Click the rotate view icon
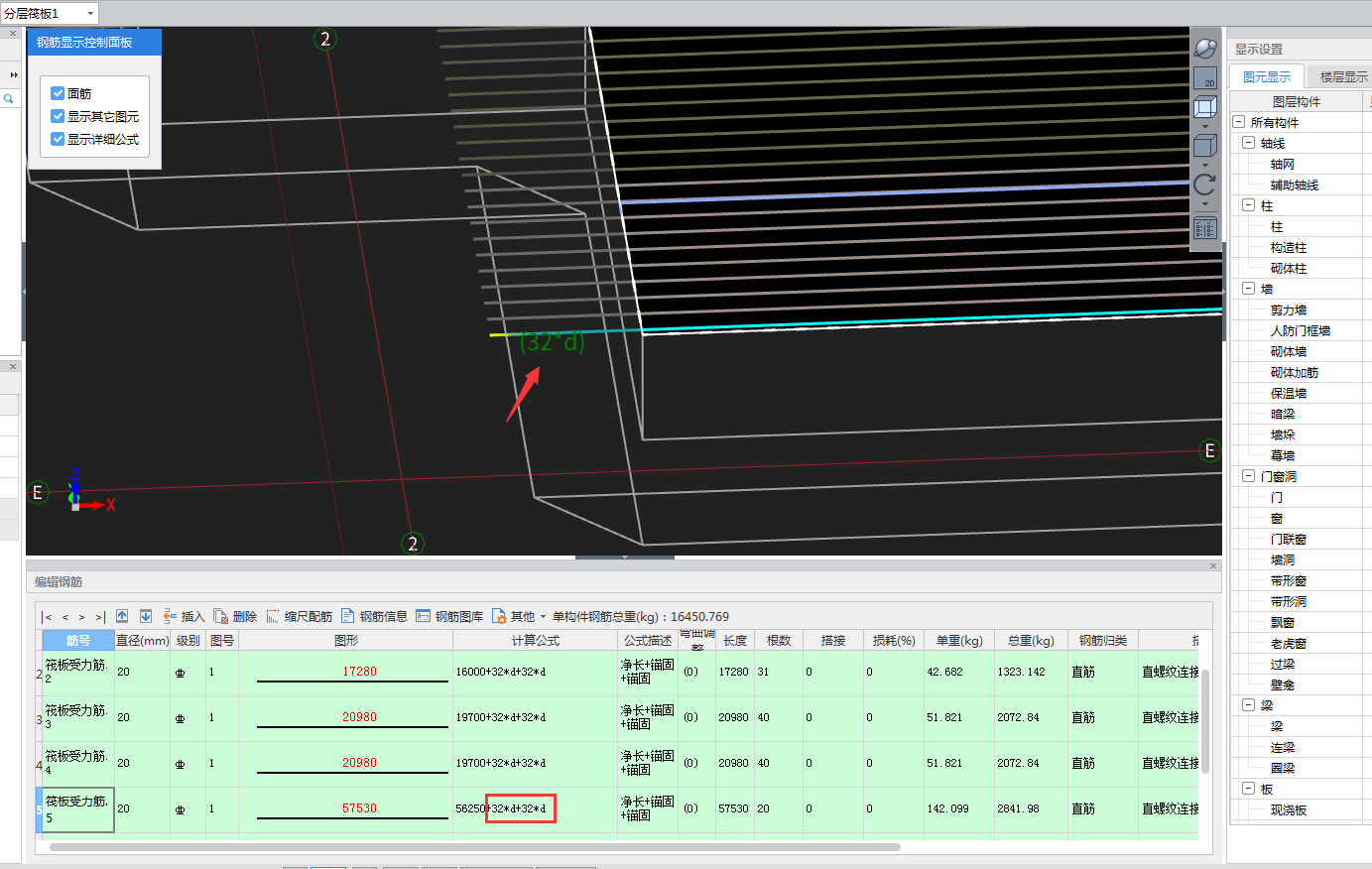Image resolution: width=1372 pixels, height=869 pixels. pyautogui.click(x=1205, y=185)
